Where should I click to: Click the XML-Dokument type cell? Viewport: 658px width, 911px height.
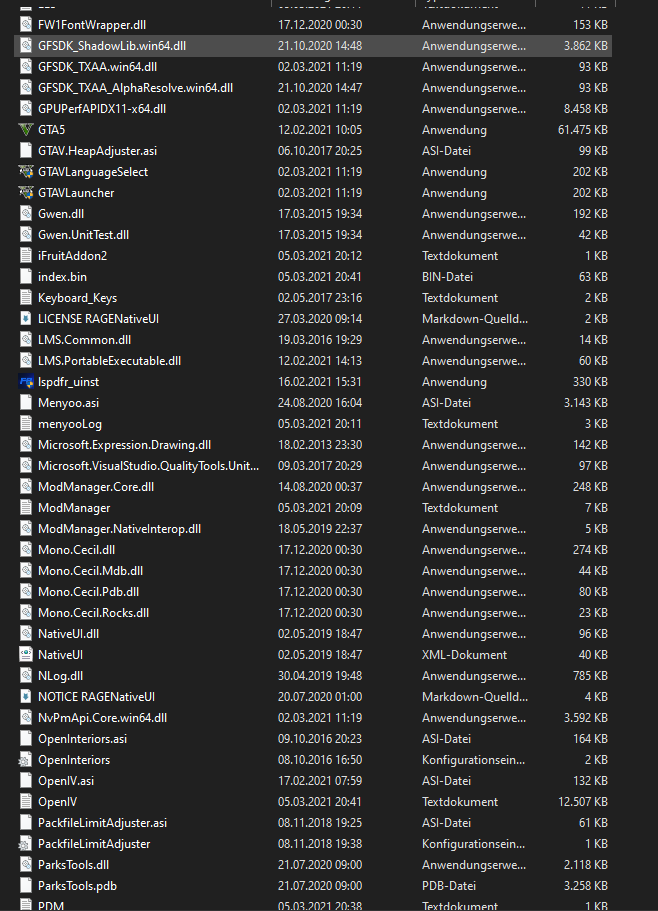[x=464, y=655]
